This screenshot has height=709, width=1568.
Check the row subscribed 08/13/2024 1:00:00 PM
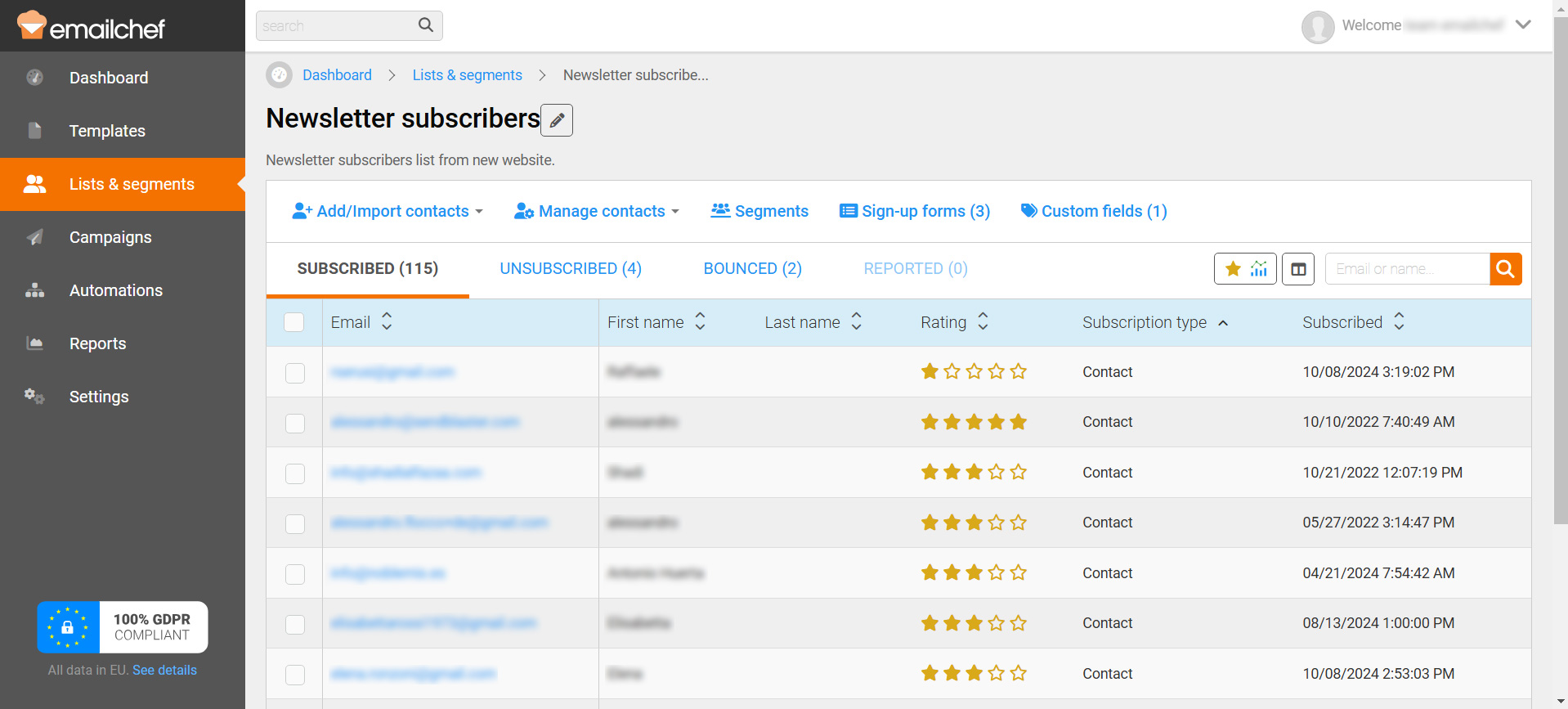[x=295, y=624]
